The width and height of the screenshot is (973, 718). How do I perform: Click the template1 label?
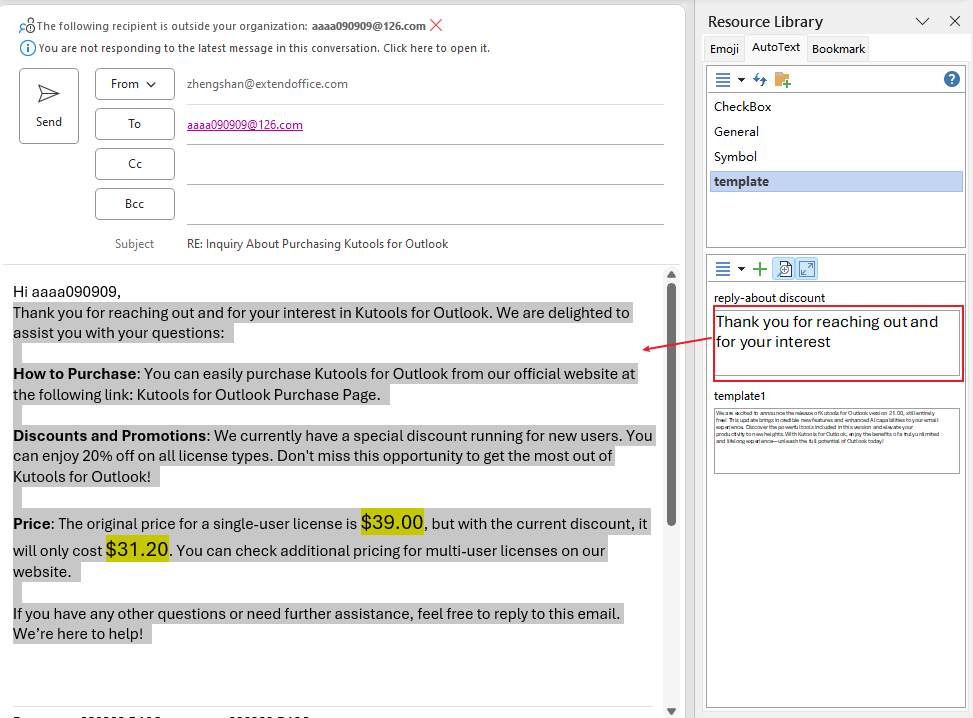pyautogui.click(x=740, y=396)
